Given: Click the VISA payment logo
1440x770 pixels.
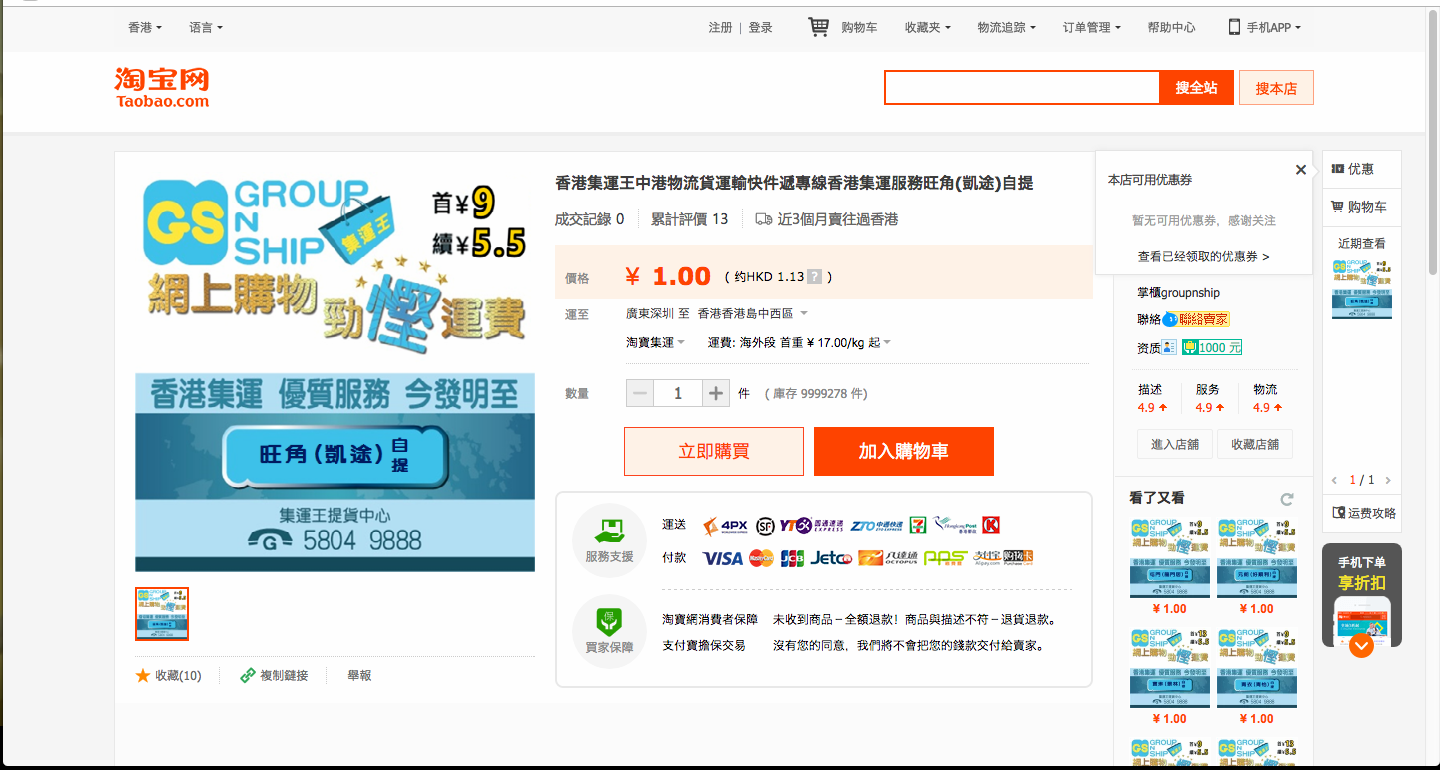Looking at the screenshot, I should pyautogui.click(x=722, y=558).
